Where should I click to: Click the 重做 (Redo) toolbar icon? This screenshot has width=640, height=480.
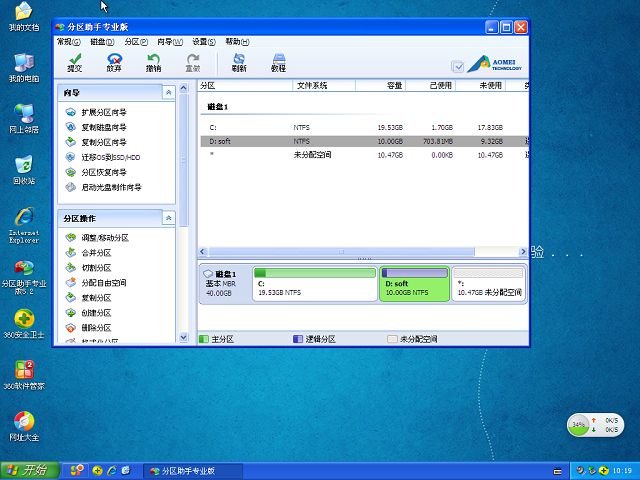pos(193,63)
